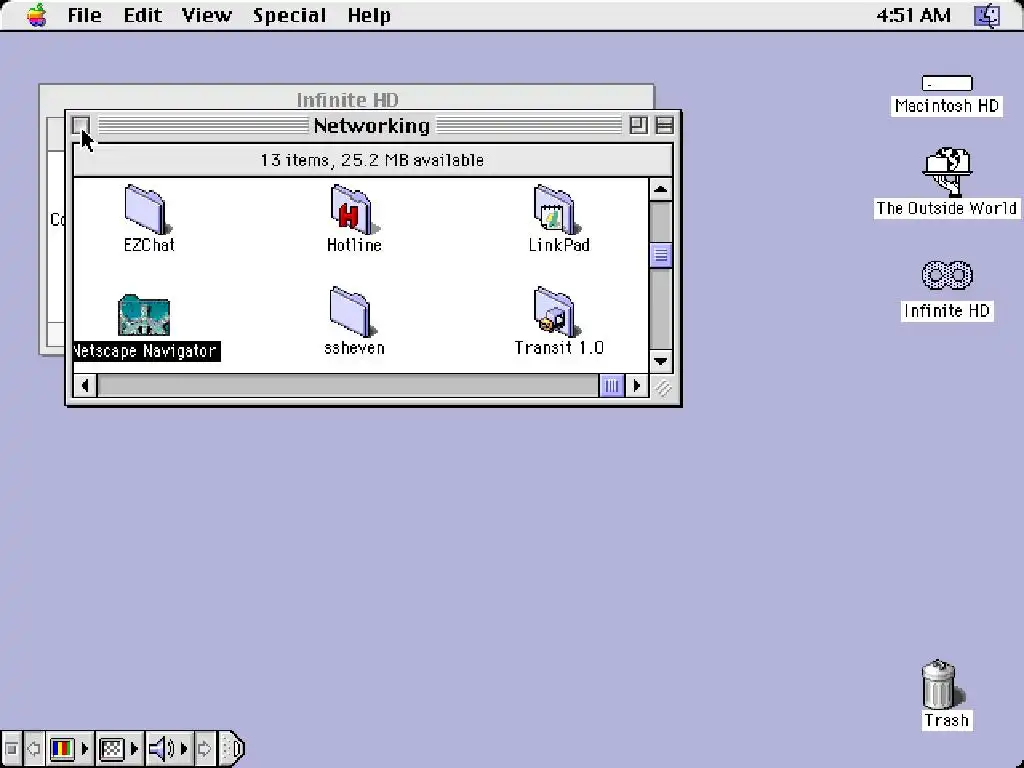This screenshot has width=1024, height=768.
Task: Collapse the Control Strip using its end tab
Action: click(232, 748)
